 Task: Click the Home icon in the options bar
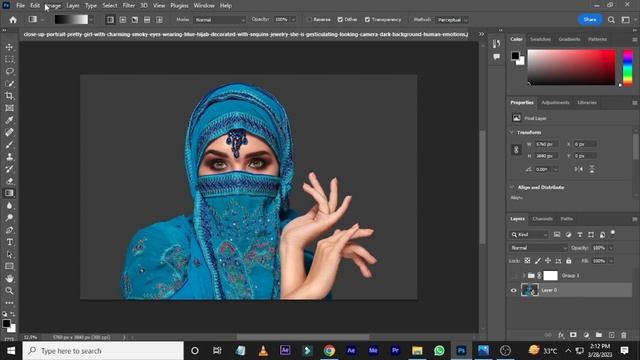coord(13,20)
